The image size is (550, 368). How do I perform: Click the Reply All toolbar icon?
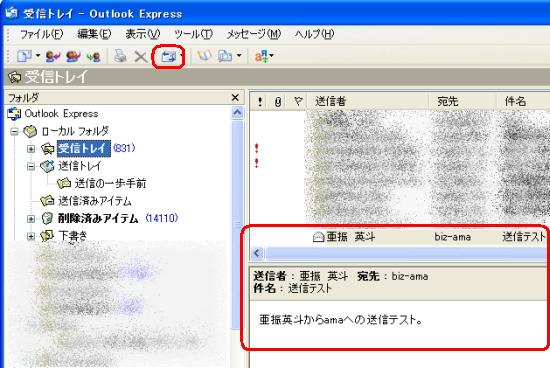(x=73, y=56)
